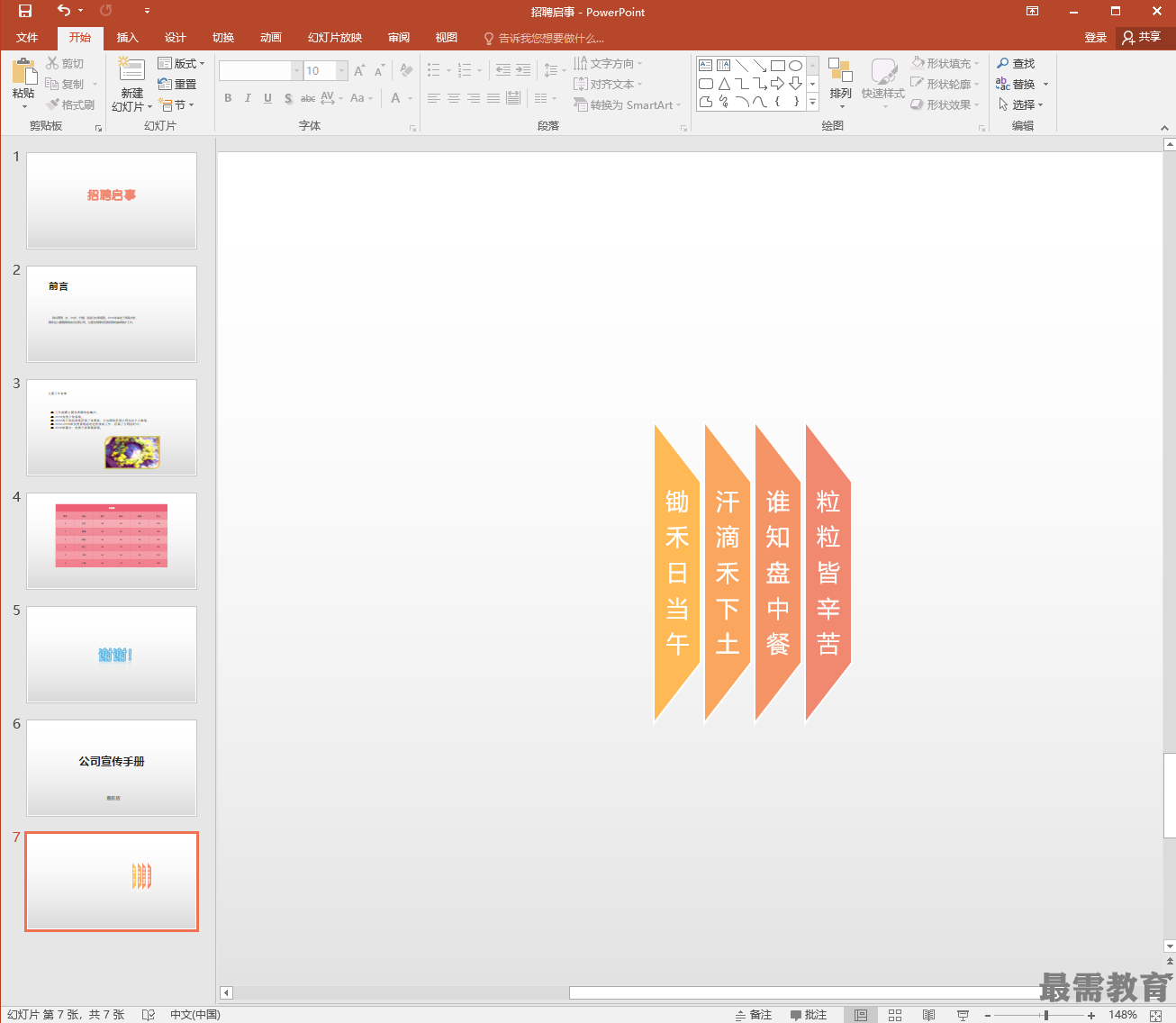The height and width of the screenshot is (1023, 1176).
Task: Click the zoom slider handle
Action: coord(1046,1015)
